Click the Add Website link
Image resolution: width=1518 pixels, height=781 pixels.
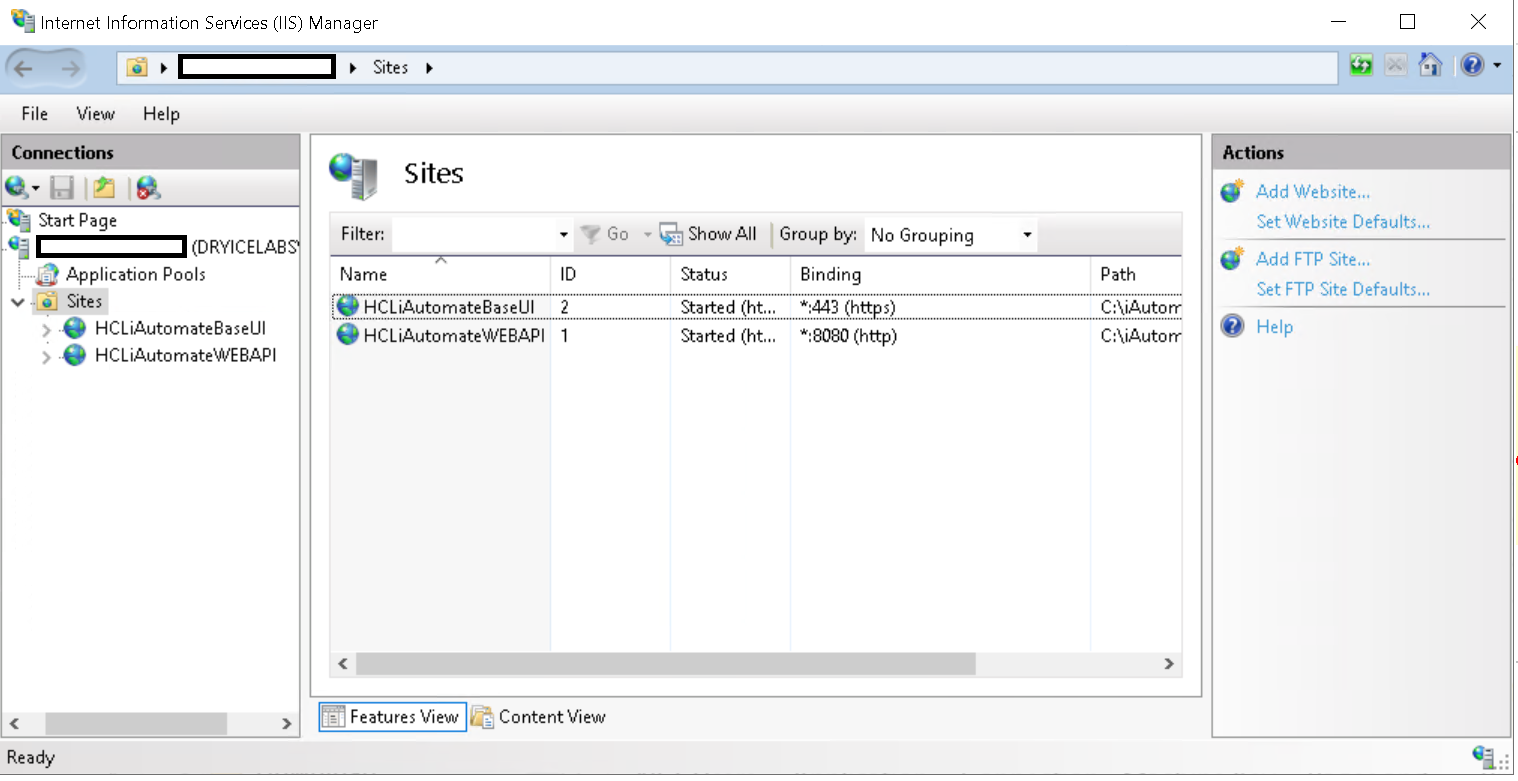pos(1312,192)
